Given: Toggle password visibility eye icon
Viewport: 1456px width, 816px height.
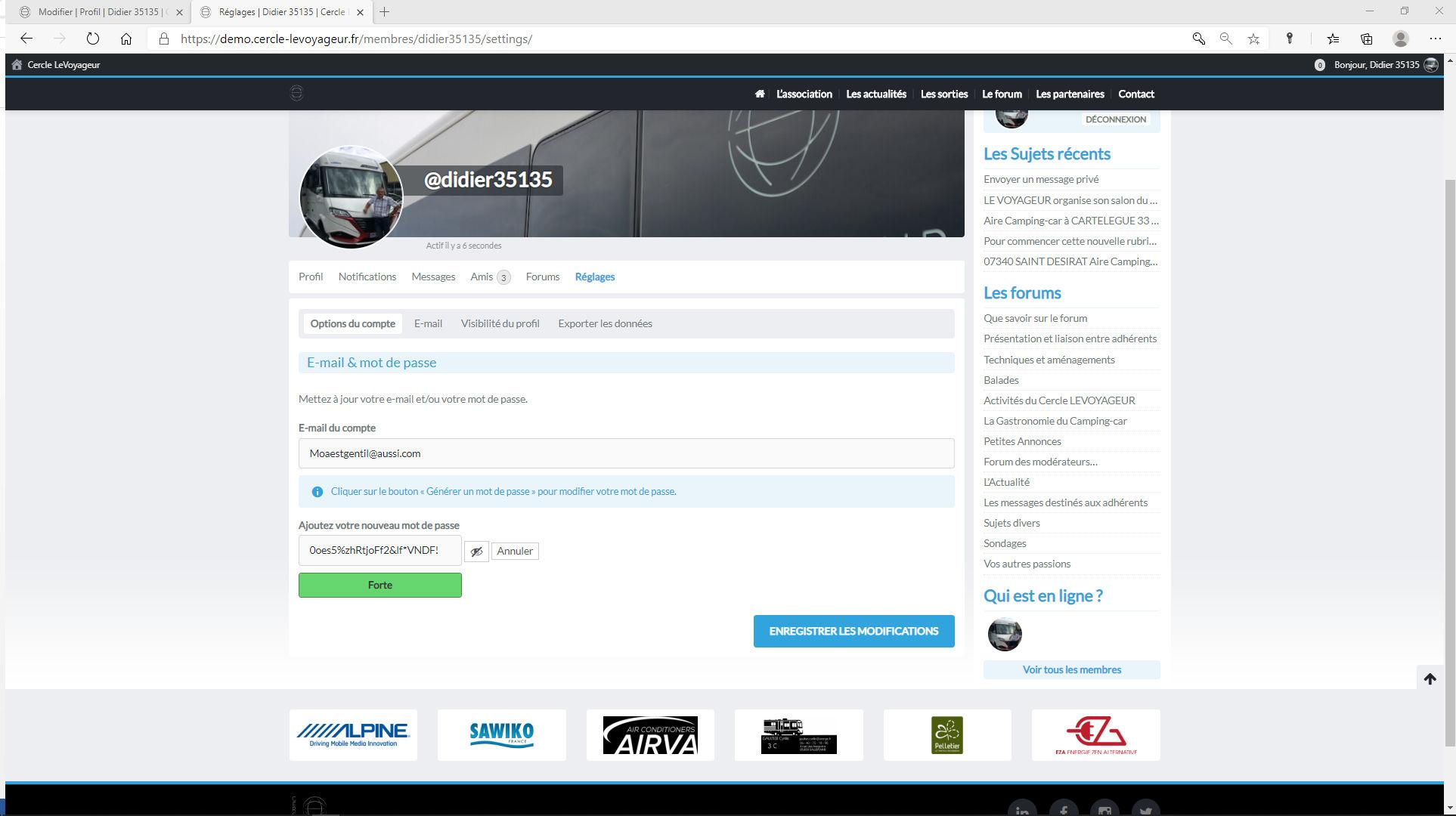Looking at the screenshot, I should (x=476, y=552).
